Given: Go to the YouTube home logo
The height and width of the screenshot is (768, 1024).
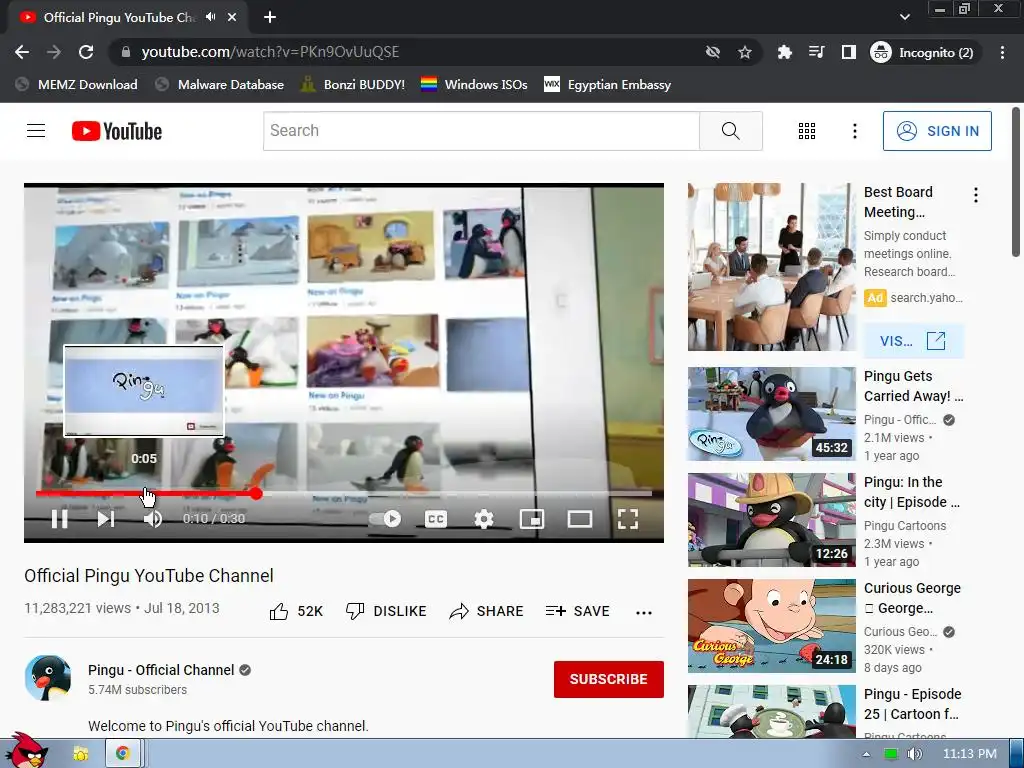Looking at the screenshot, I should [117, 131].
